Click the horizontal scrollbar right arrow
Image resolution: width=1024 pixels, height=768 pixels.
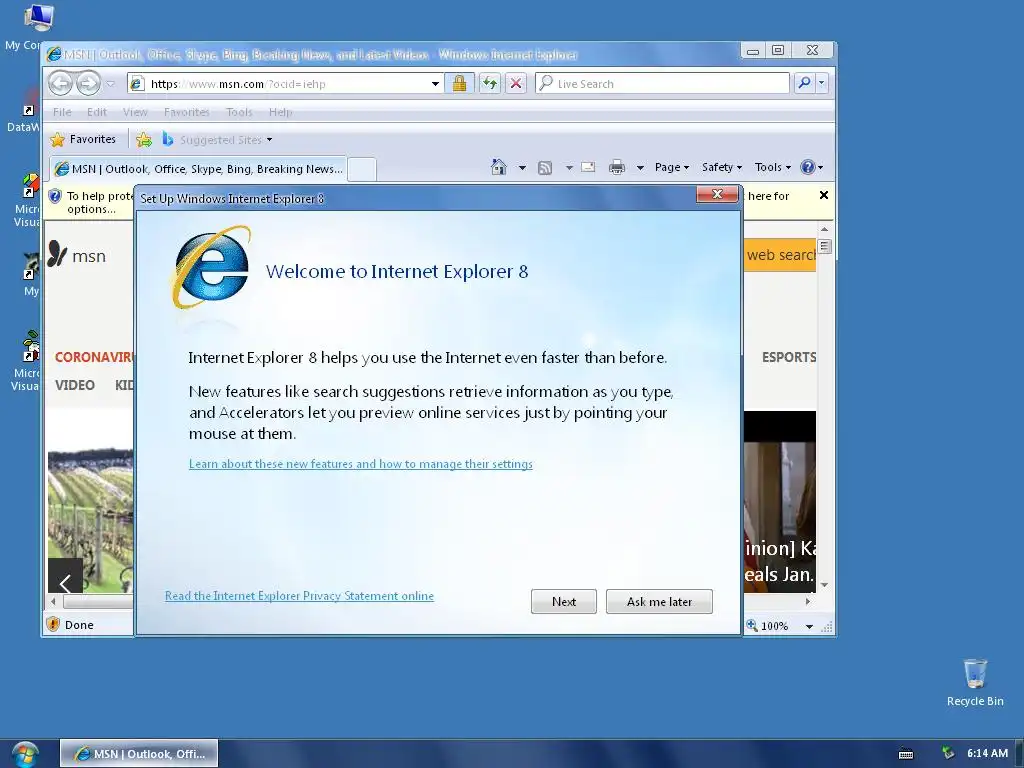tap(808, 601)
